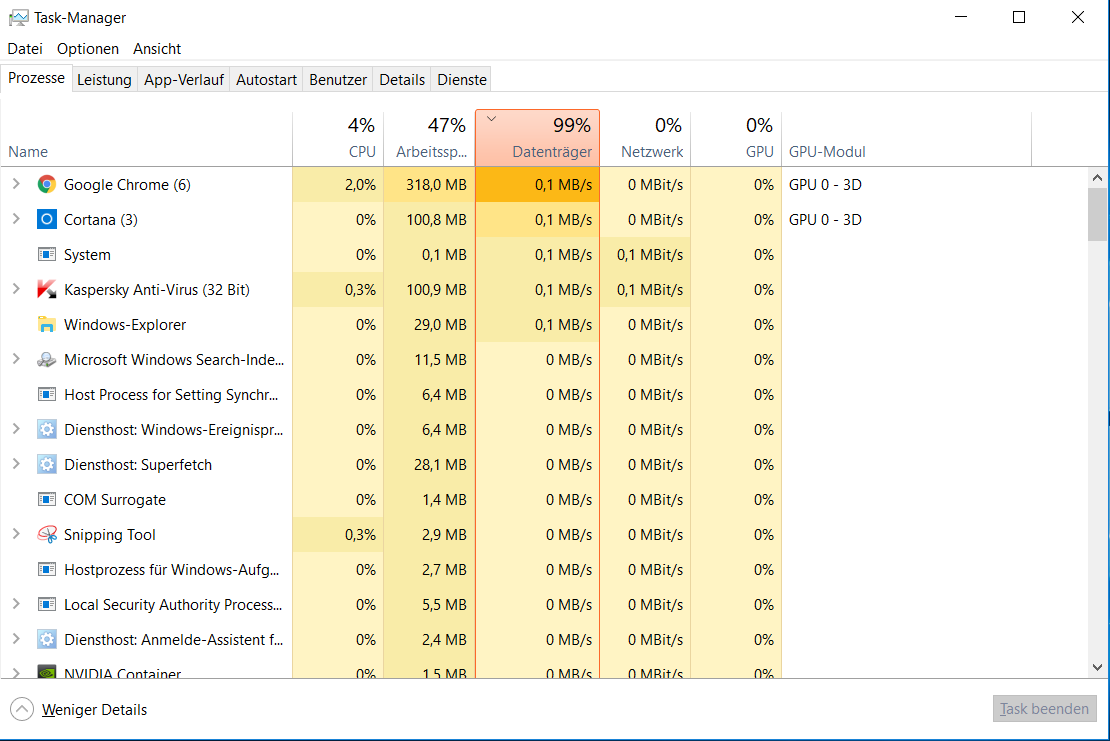This screenshot has height=741, width=1110.
Task: Click the Snipping Tool scissors icon
Action: 47,534
